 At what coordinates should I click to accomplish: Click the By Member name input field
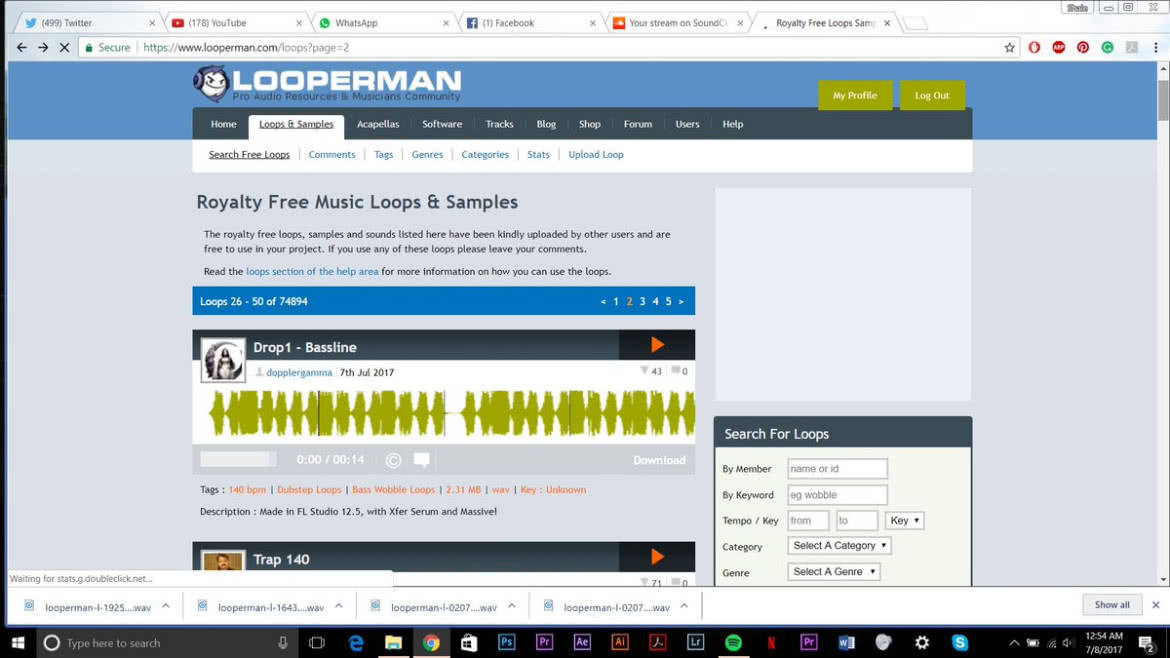pos(837,469)
